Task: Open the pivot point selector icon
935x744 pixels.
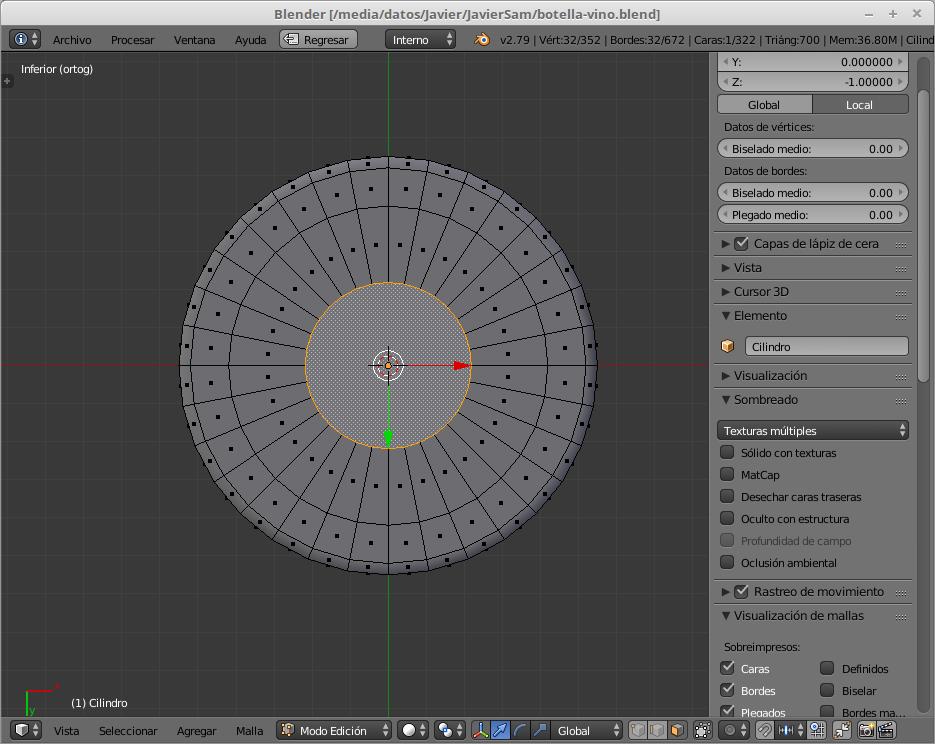Action: tap(451, 730)
